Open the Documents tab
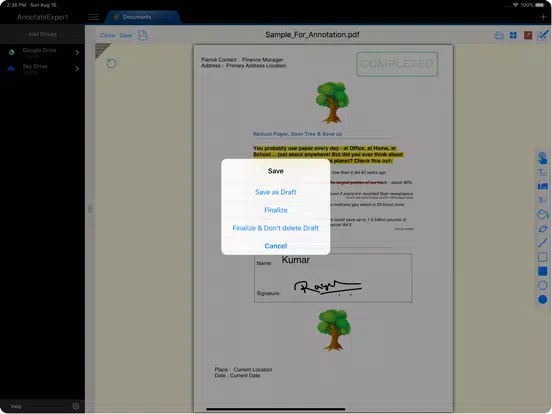The width and height of the screenshot is (552, 414). 143,17
